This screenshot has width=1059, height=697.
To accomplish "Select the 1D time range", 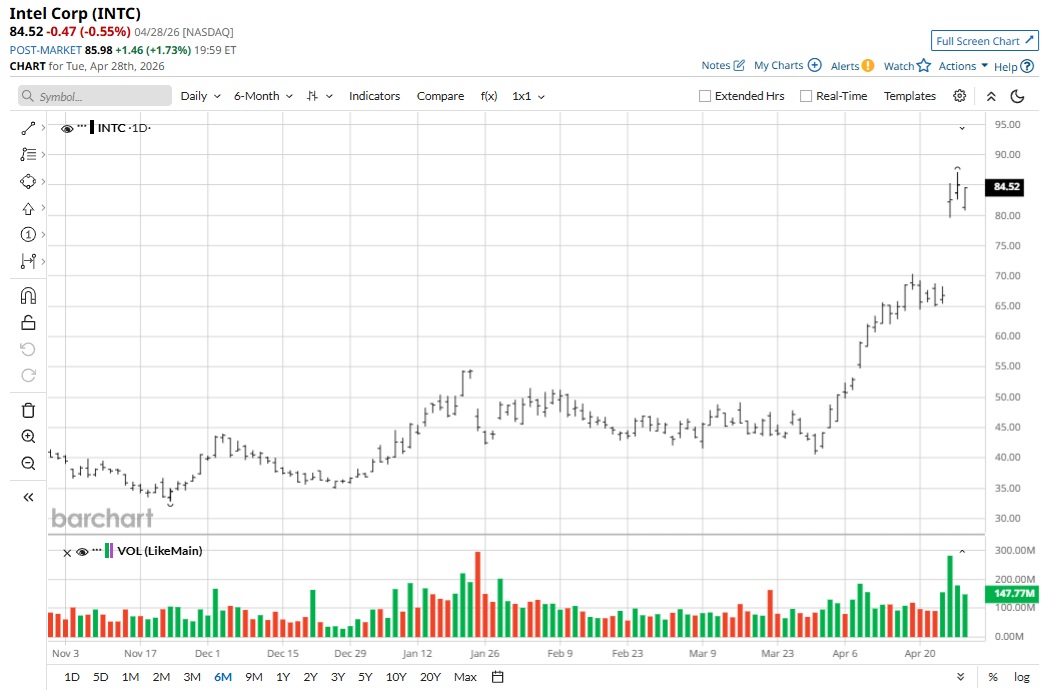I will click(72, 677).
